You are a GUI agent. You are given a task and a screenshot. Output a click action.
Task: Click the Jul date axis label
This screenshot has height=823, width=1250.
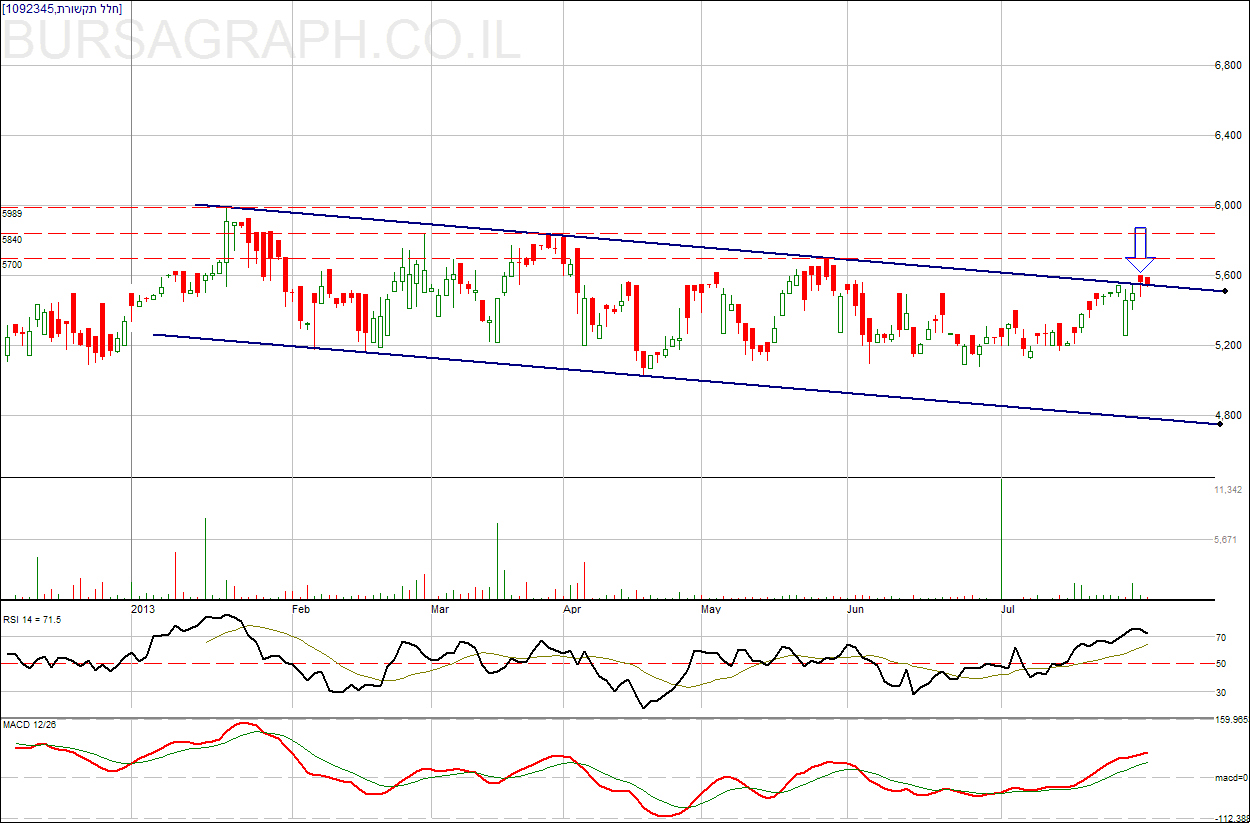pyautogui.click(x=1010, y=608)
